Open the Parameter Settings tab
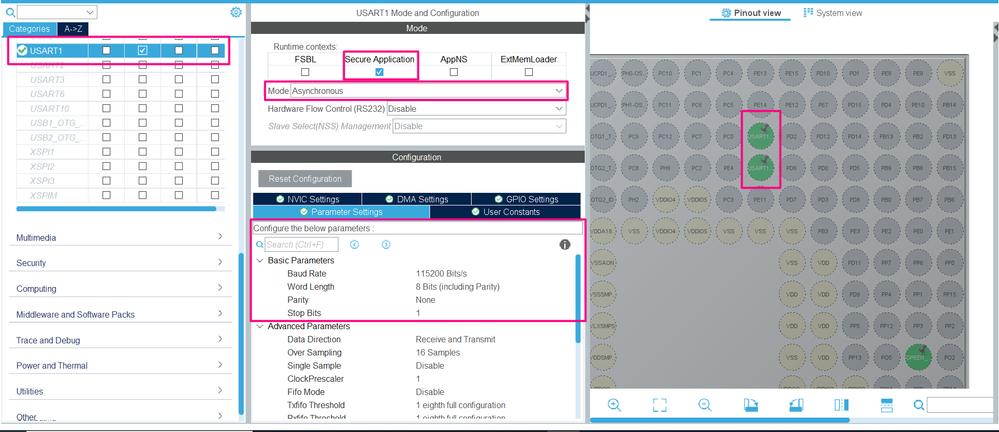The height and width of the screenshot is (432, 999). click(x=341, y=212)
